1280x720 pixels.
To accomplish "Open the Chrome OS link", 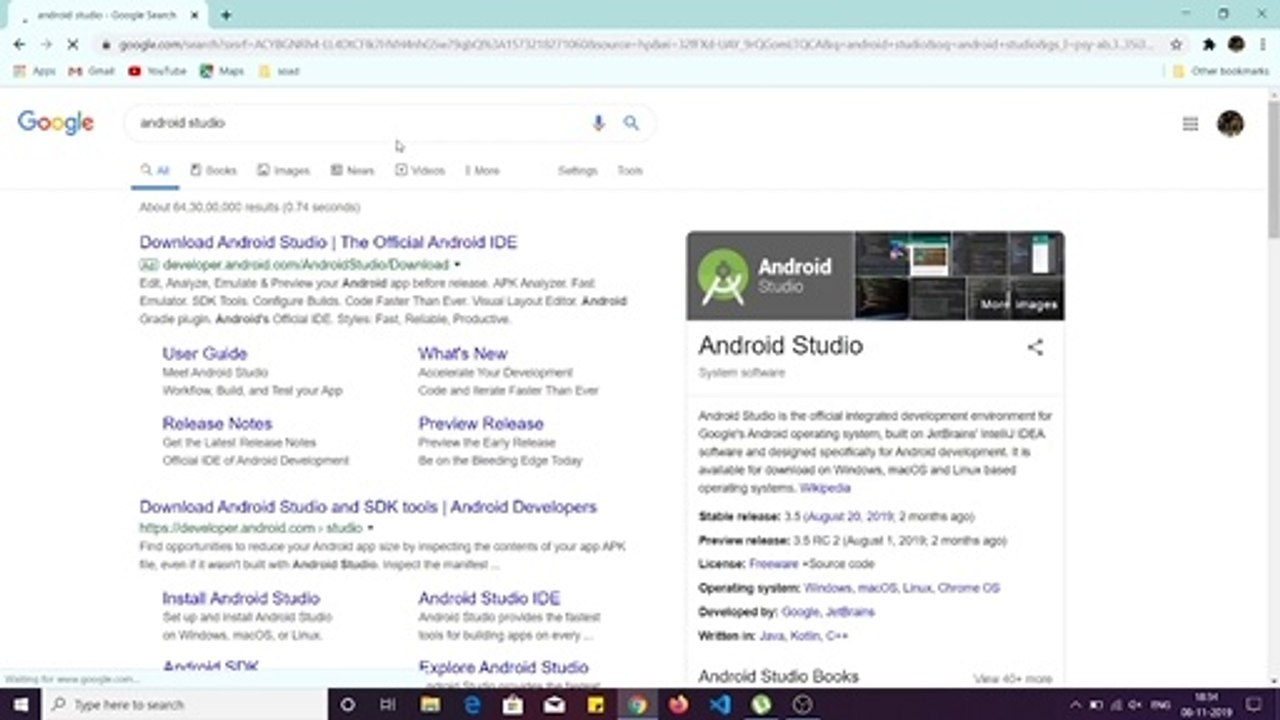I will 968,588.
